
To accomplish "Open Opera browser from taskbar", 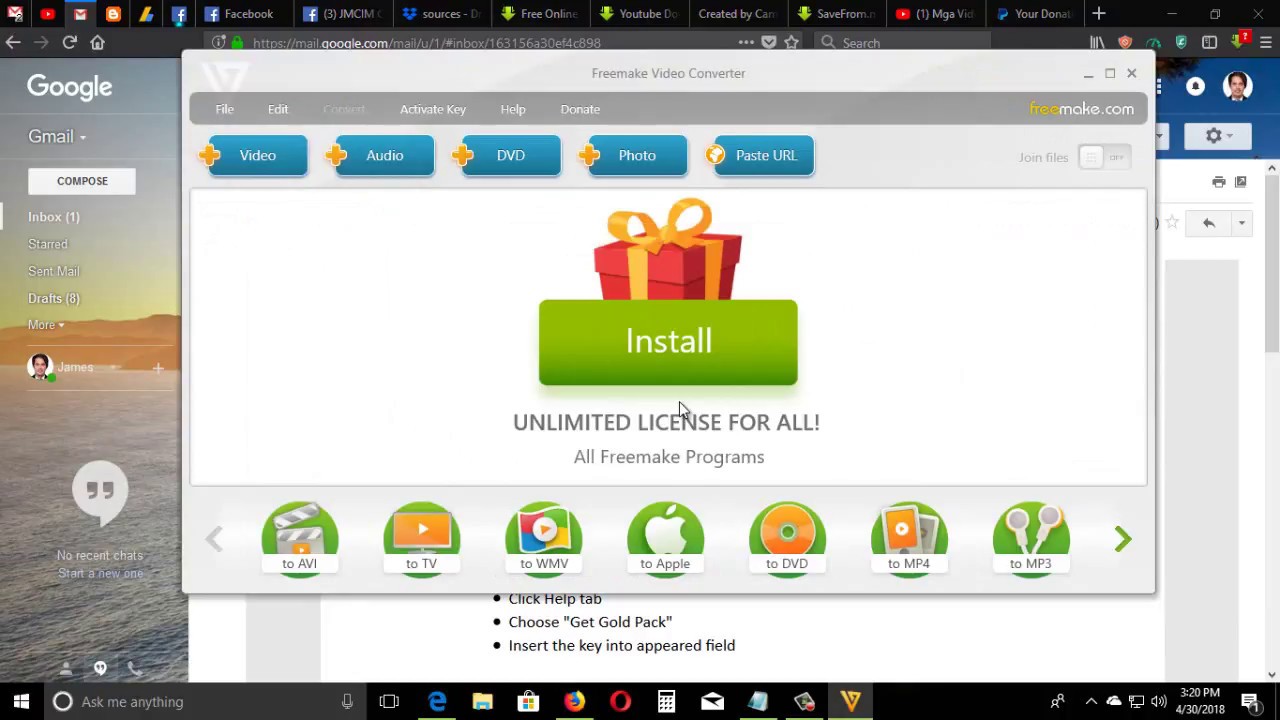I will pyautogui.click(x=620, y=701).
